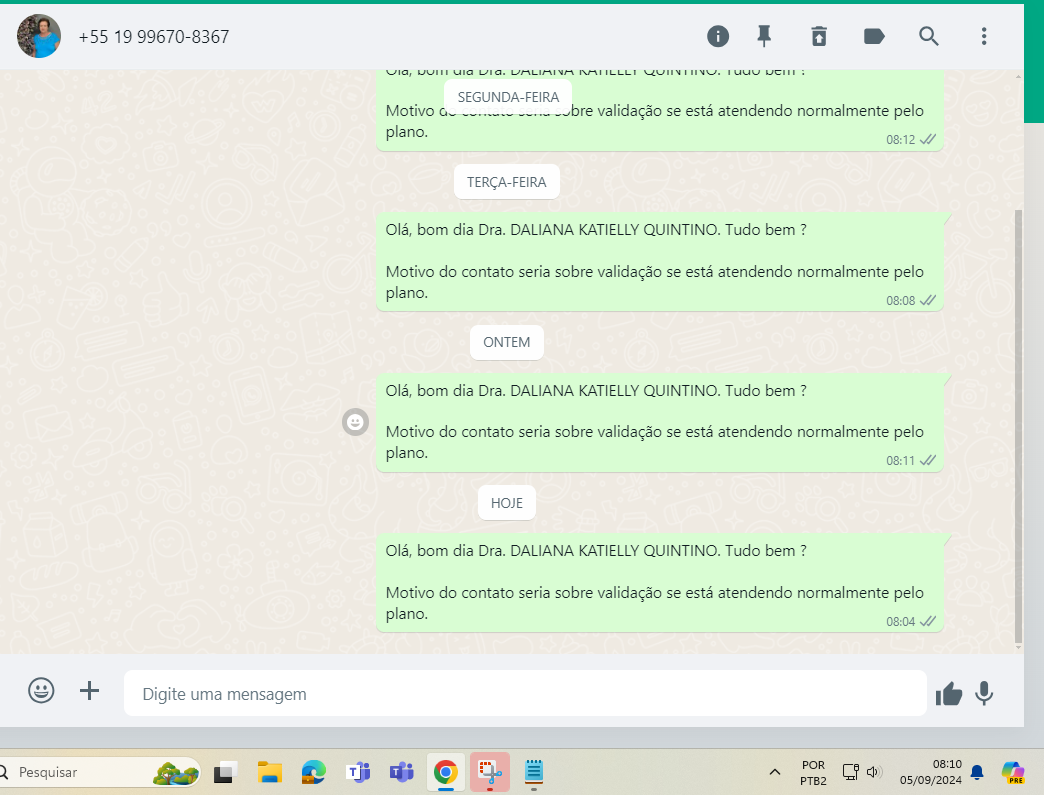
Task: Open the three-dot more options menu
Action: pyautogui.click(x=984, y=37)
